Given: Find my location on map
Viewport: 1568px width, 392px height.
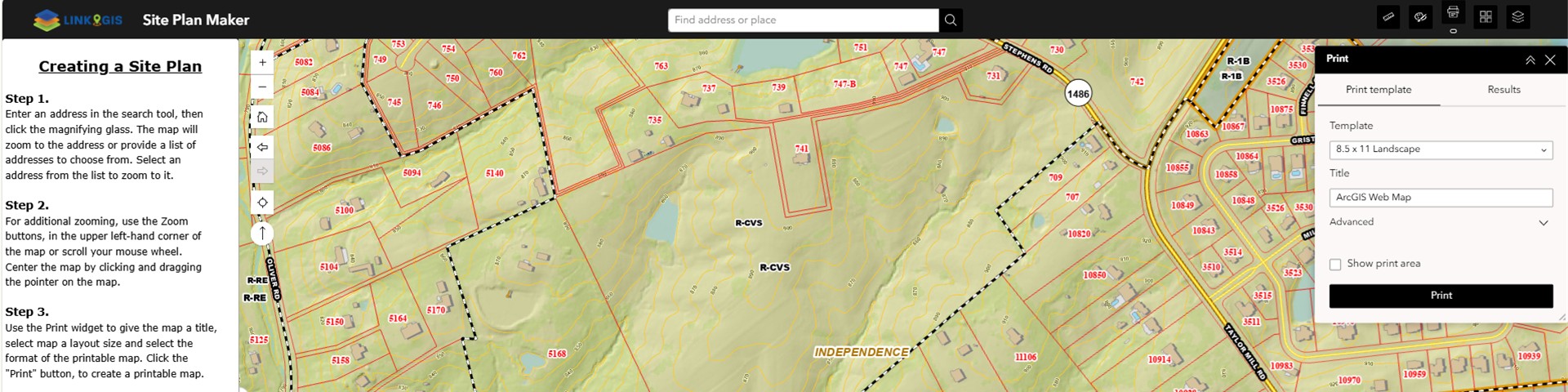Looking at the screenshot, I should [x=262, y=203].
